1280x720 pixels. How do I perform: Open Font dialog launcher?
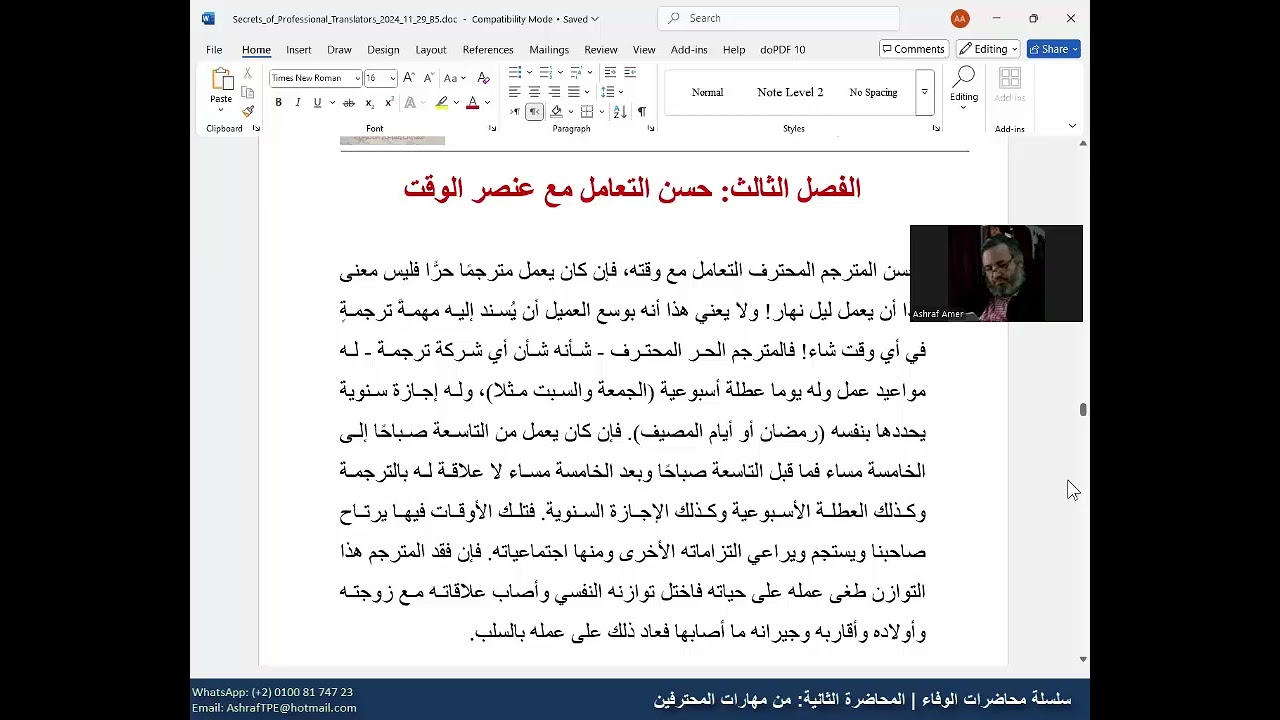492,128
